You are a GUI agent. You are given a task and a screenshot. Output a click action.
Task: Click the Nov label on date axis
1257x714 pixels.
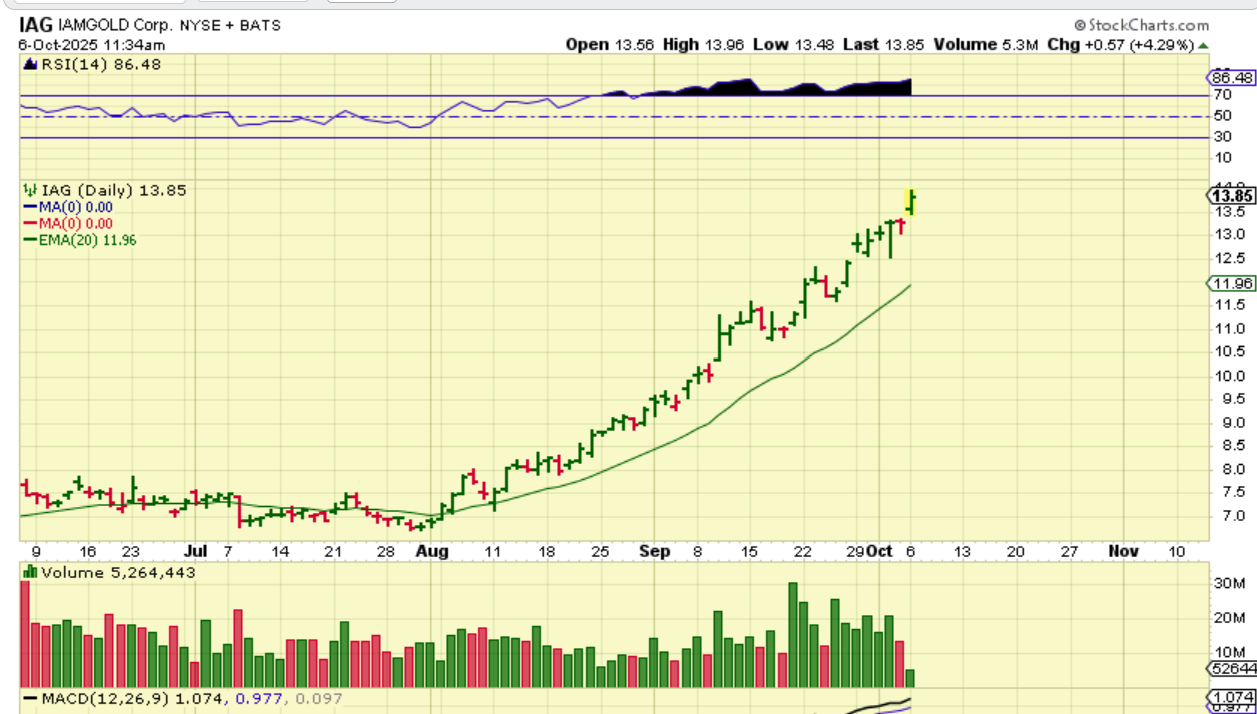pos(1123,551)
